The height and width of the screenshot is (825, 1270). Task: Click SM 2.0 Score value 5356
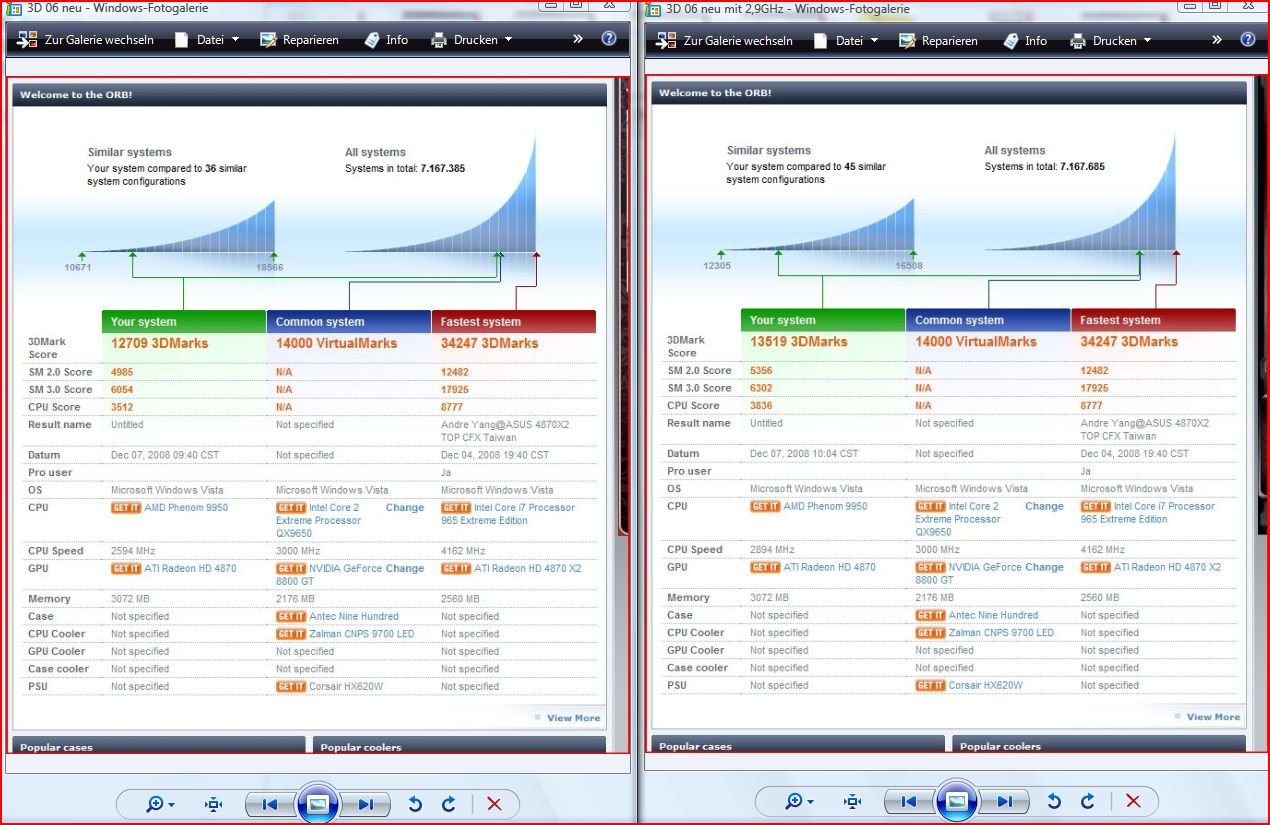tap(761, 370)
